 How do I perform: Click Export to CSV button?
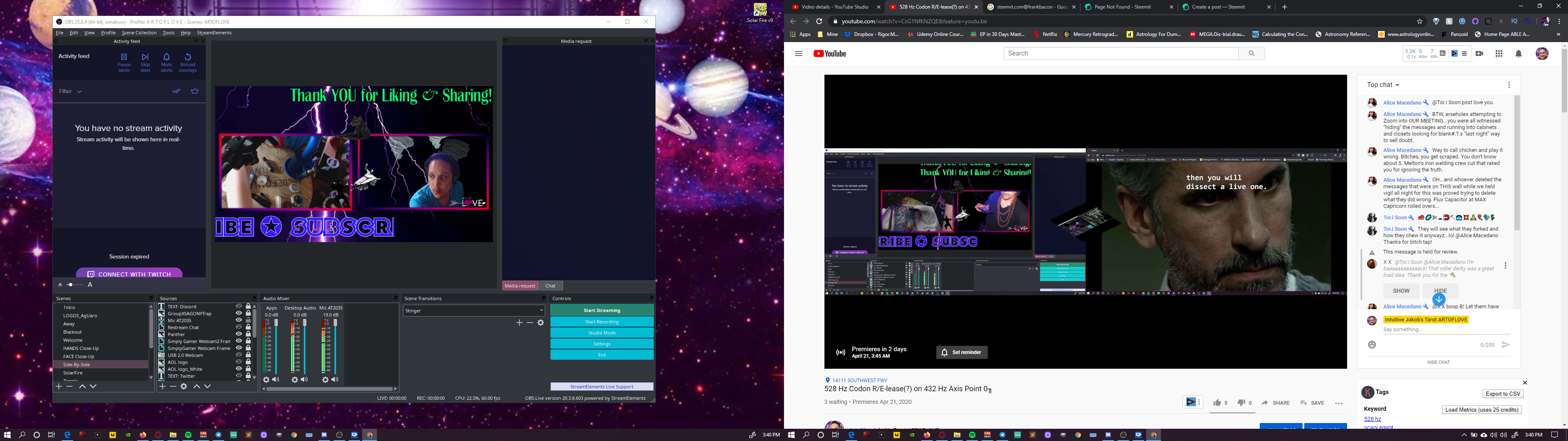pos(1503,394)
